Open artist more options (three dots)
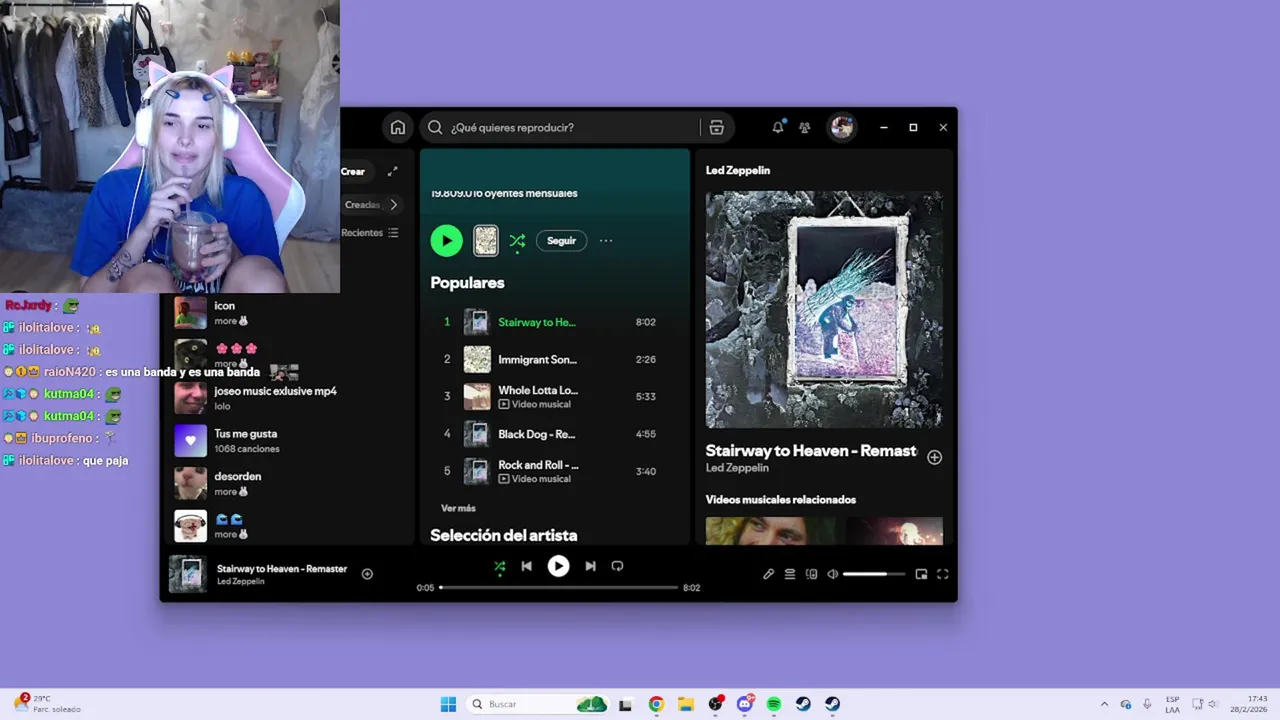 [x=606, y=241]
